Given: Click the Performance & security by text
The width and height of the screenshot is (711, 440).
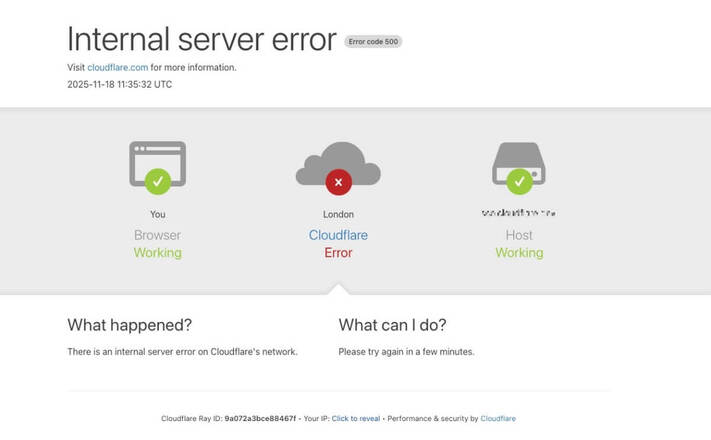Looking at the screenshot, I should coord(433,419).
